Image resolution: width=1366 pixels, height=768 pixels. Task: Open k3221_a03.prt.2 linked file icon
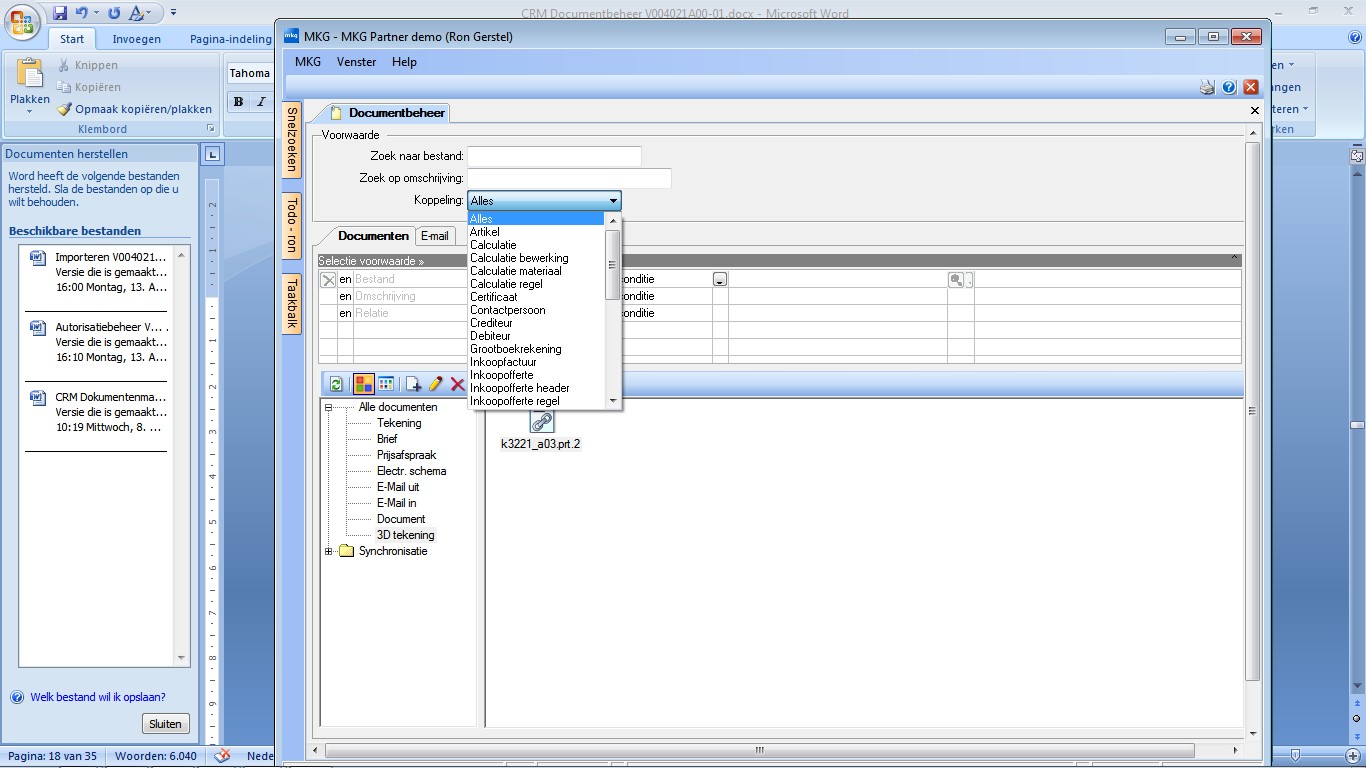pos(541,422)
